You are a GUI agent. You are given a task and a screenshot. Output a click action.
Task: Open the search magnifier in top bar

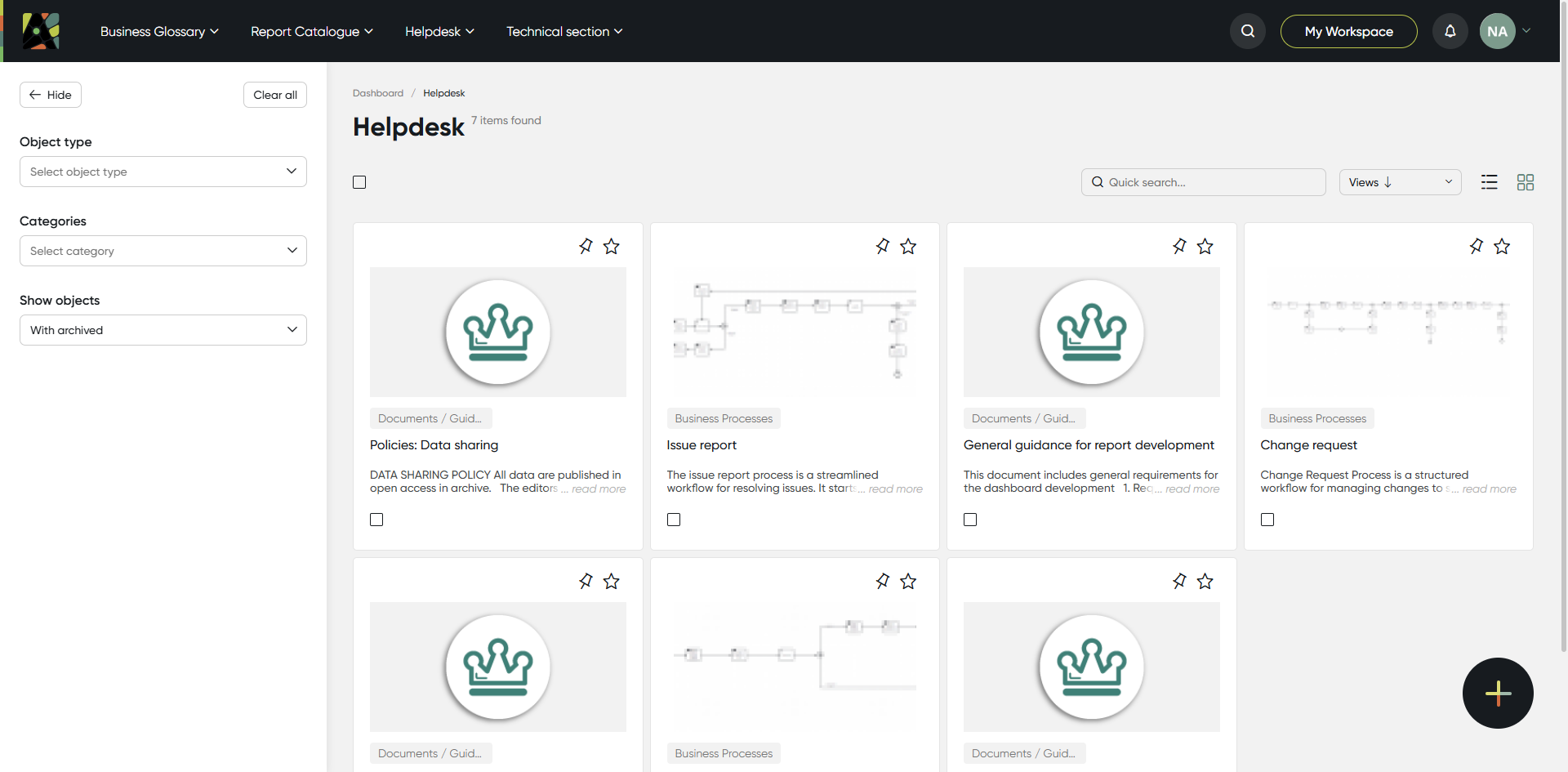pyautogui.click(x=1247, y=31)
